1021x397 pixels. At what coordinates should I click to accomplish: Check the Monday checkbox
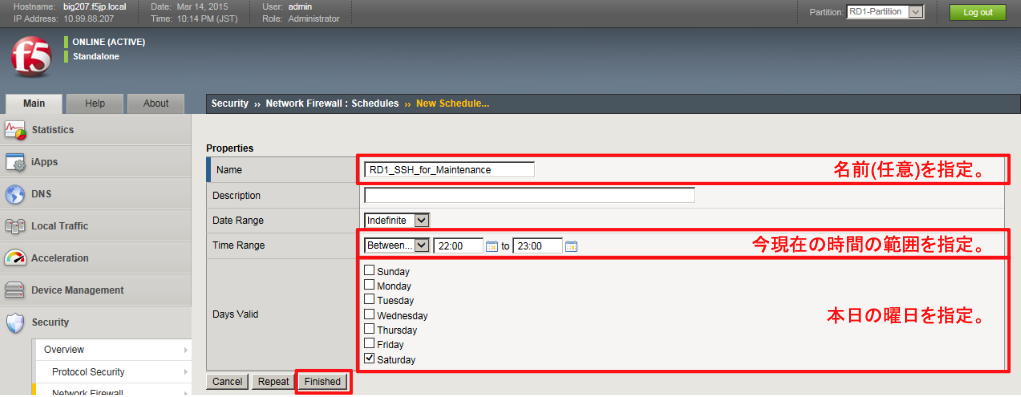[x=369, y=284]
